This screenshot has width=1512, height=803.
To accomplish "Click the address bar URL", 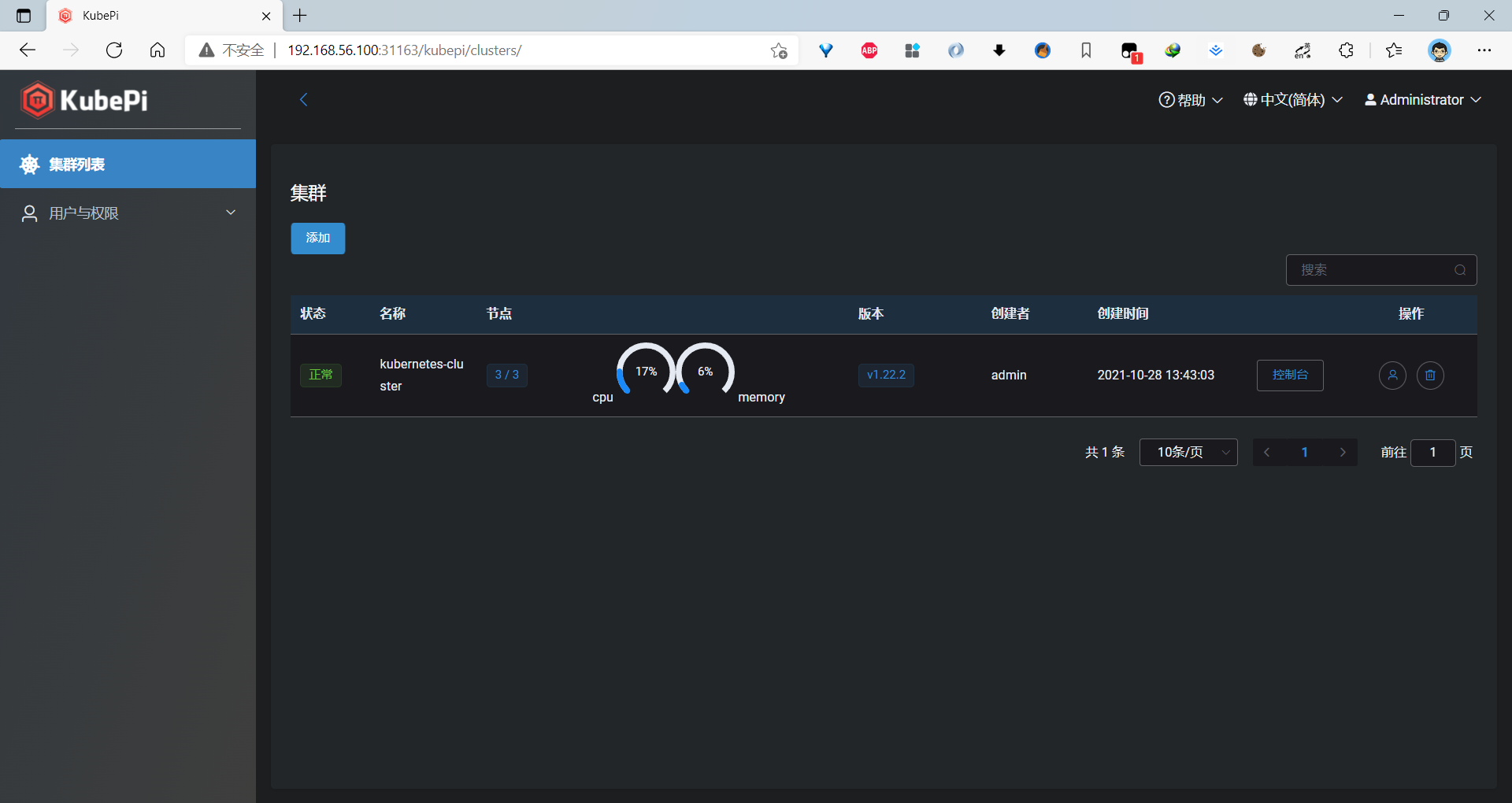I will click(404, 50).
